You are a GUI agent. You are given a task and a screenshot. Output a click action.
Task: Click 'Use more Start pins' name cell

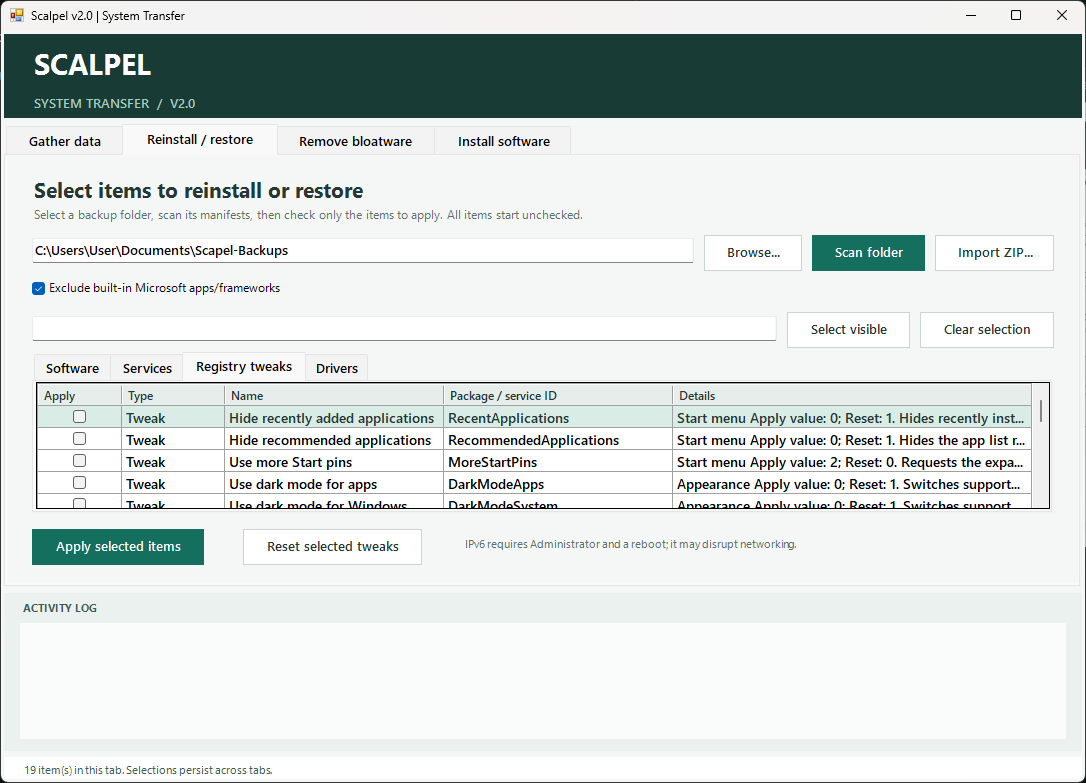[x=333, y=462]
